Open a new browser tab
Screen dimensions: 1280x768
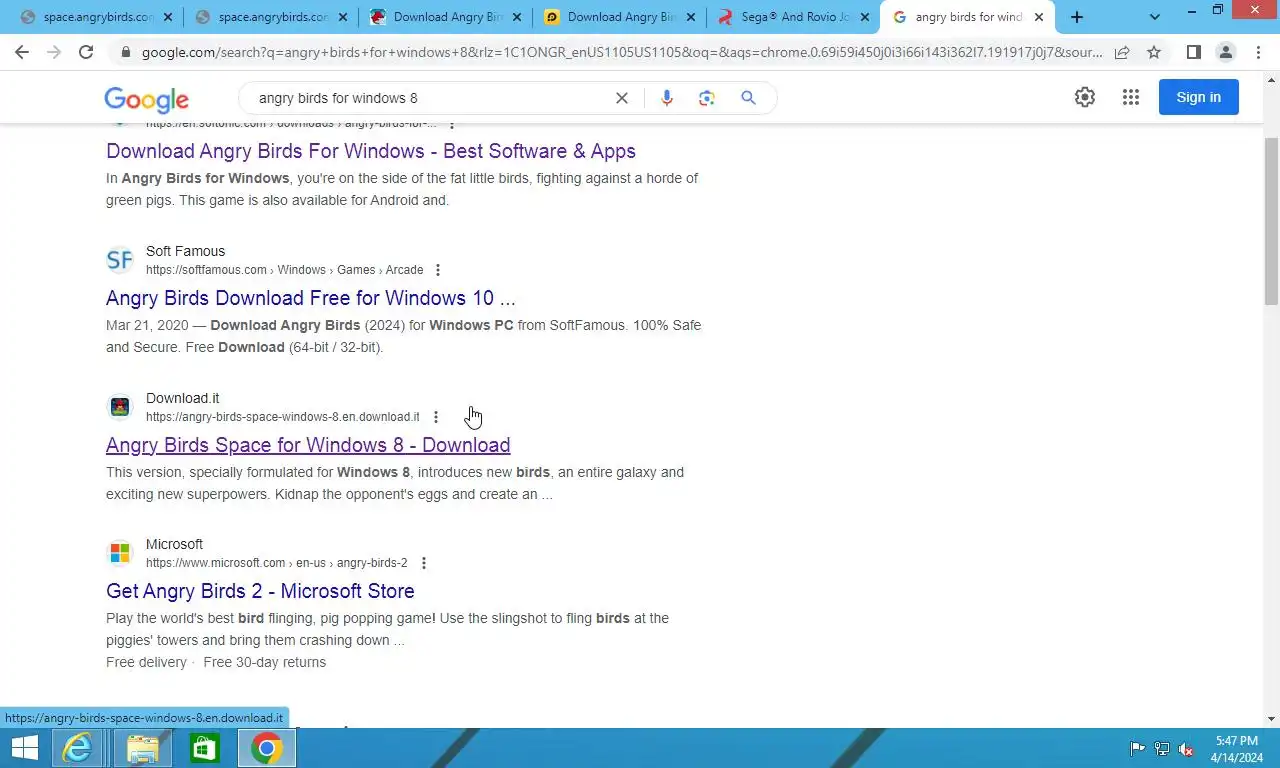coord(1077,17)
